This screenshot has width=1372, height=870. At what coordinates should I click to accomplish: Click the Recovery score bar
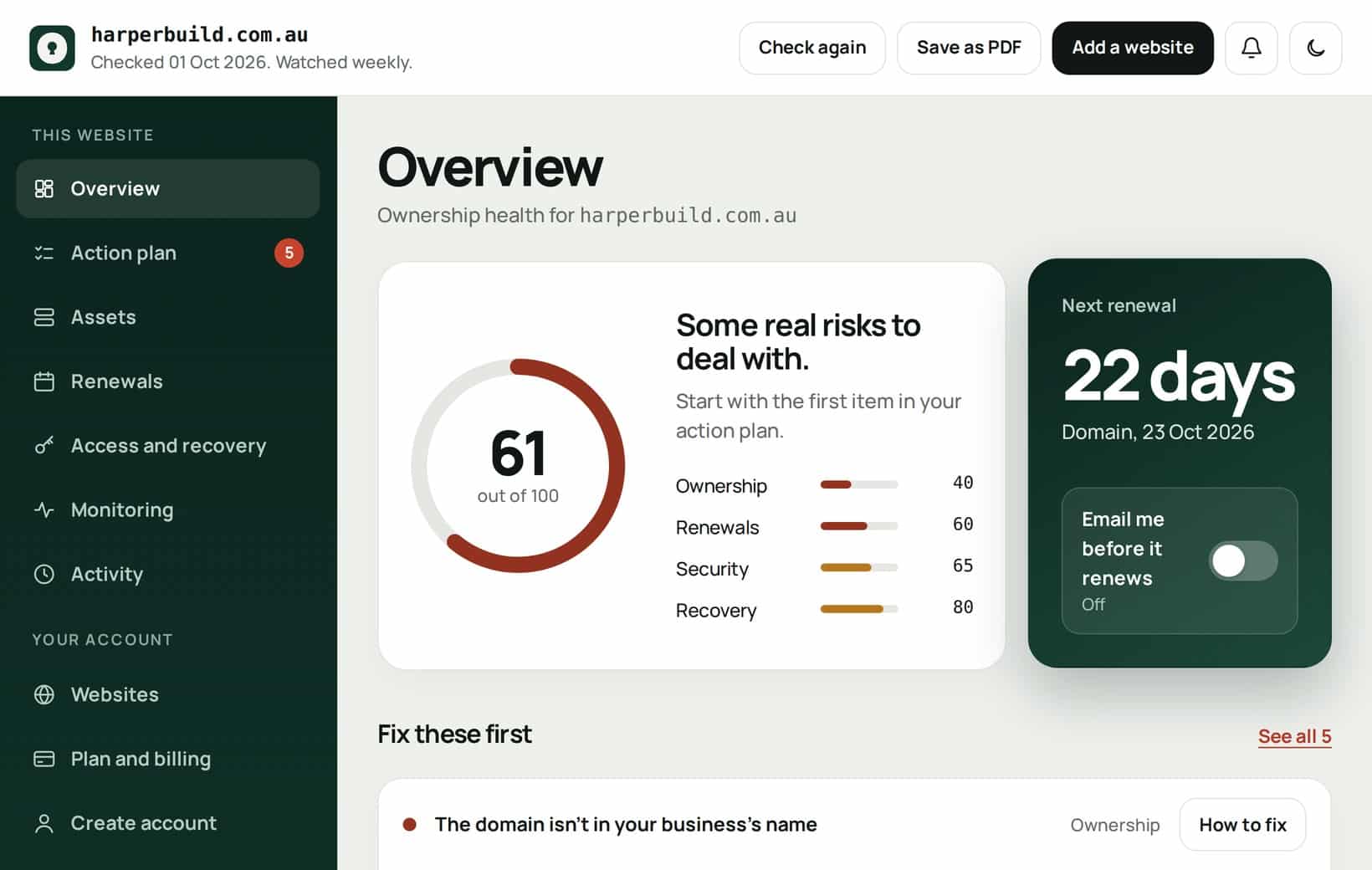tap(858, 609)
